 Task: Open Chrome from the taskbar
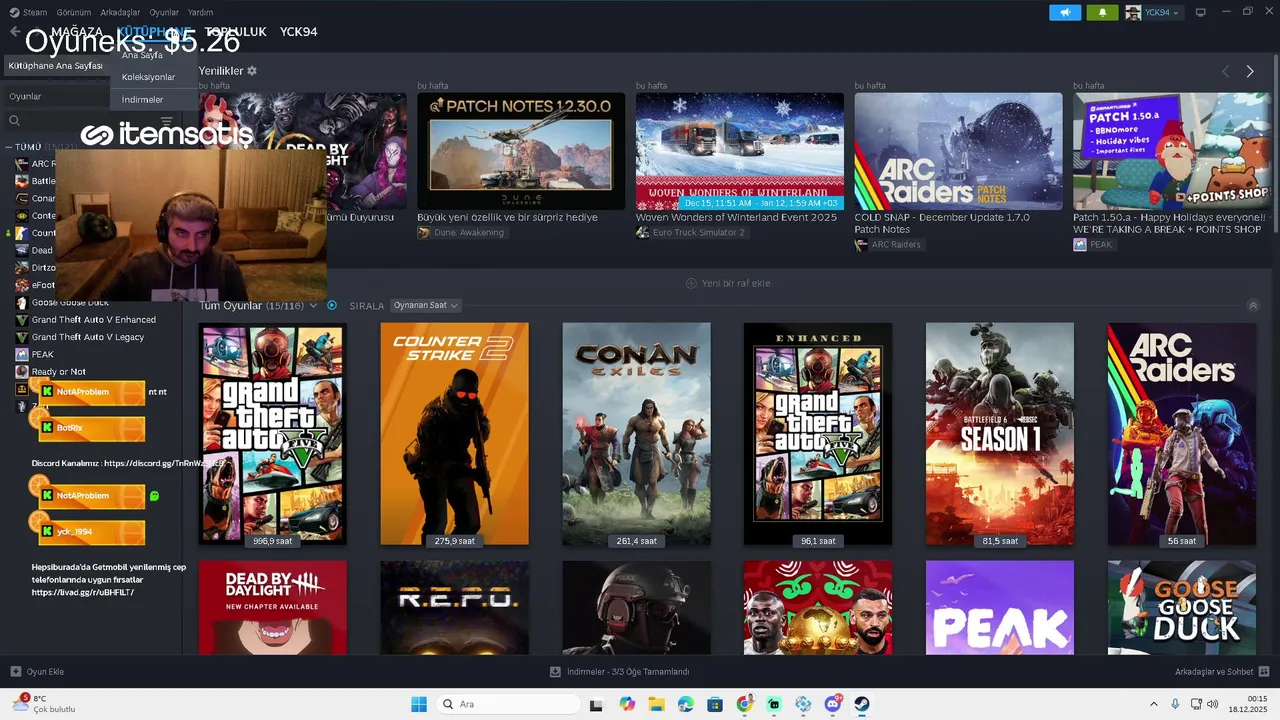pos(744,704)
